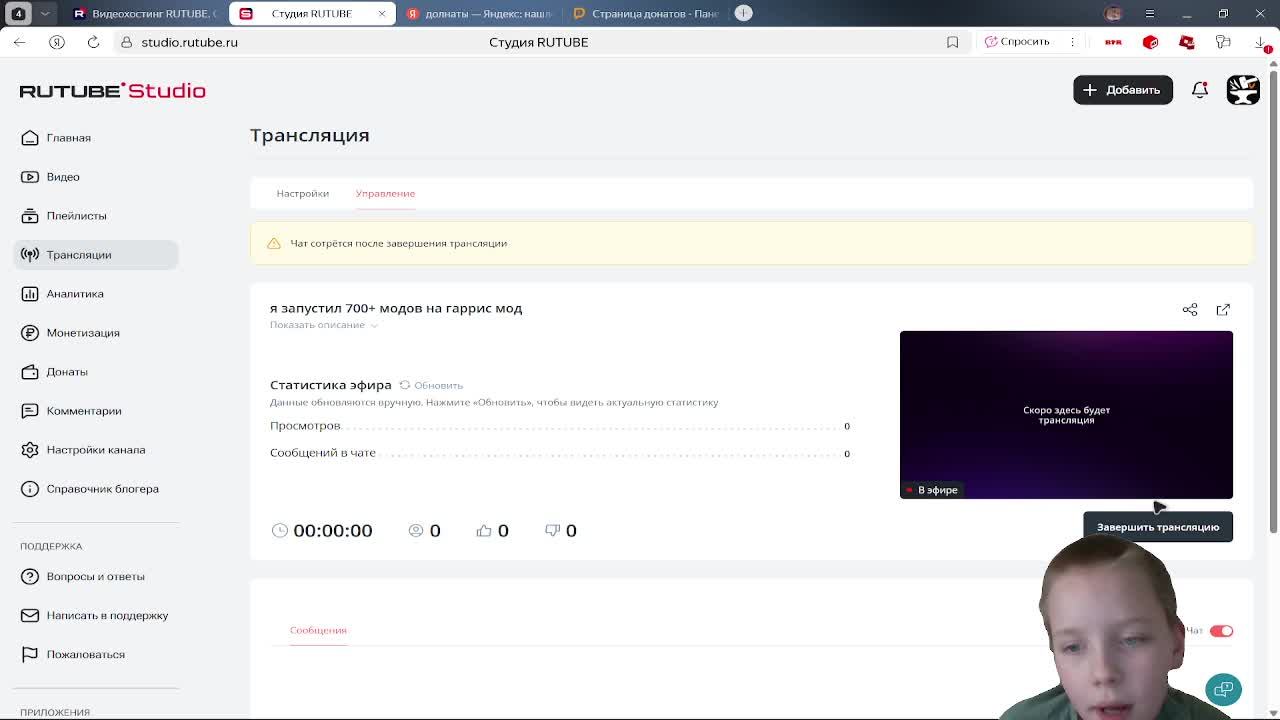Click Обновить to refresh statistics
1280x720 pixels.
[431, 385]
